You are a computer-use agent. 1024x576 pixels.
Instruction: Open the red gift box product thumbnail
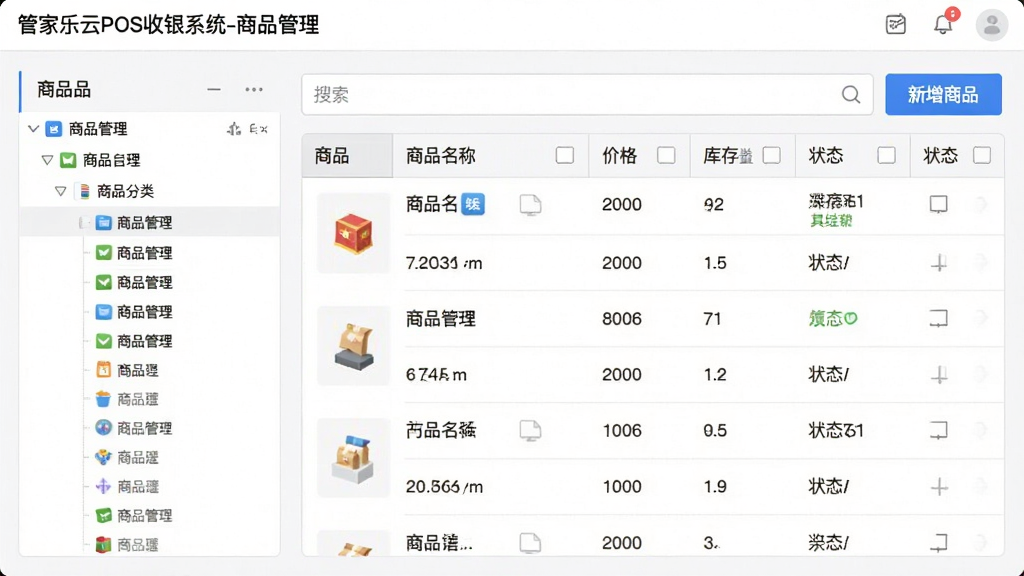coord(353,233)
